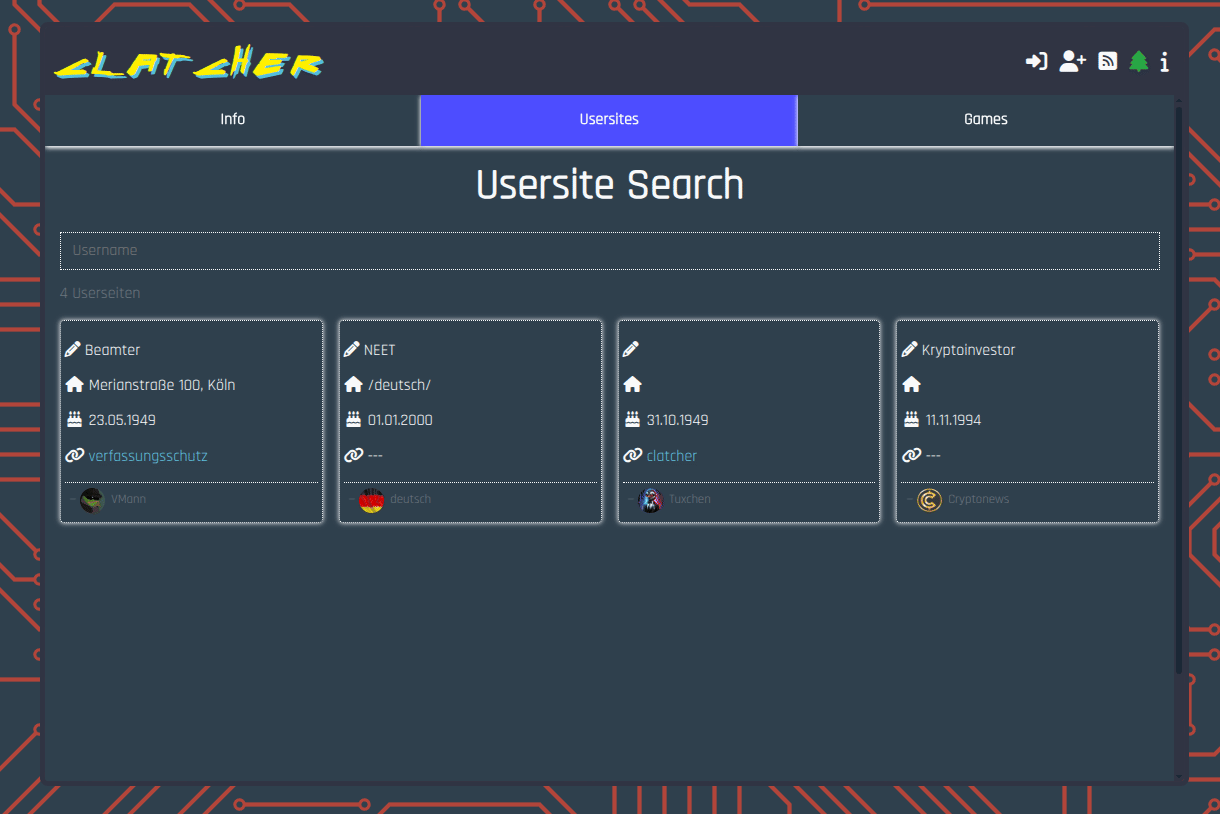Click house icon beside Merianstraße 100, Köln
Viewport: 1220px width, 814px height.
pos(74,384)
